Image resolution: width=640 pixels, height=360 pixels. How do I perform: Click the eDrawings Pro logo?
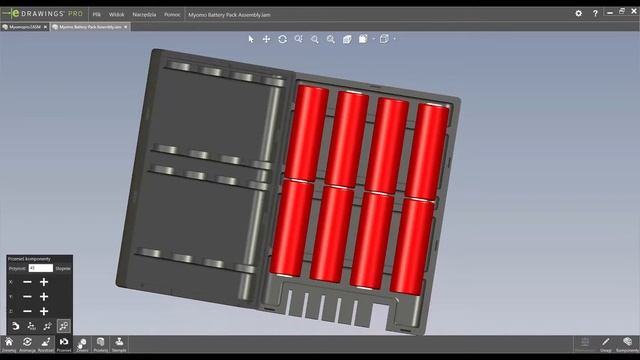point(42,13)
